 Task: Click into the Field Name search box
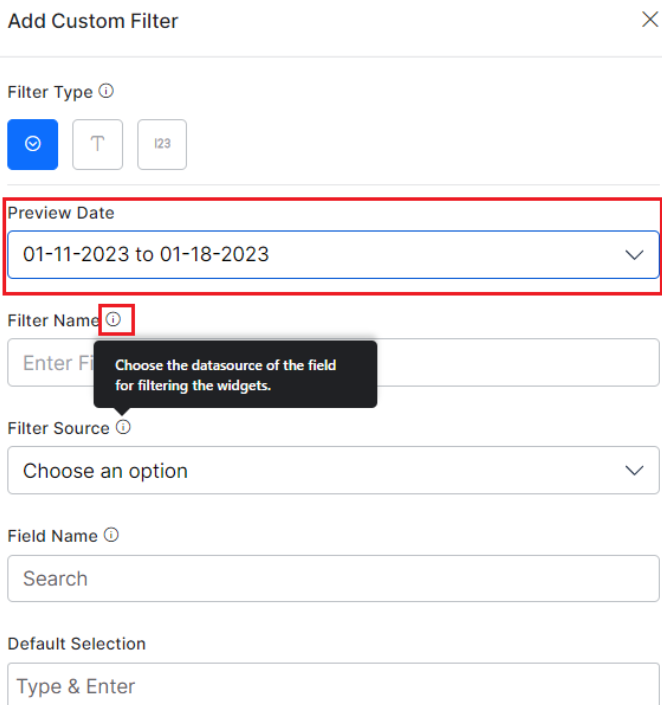pos(332,578)
